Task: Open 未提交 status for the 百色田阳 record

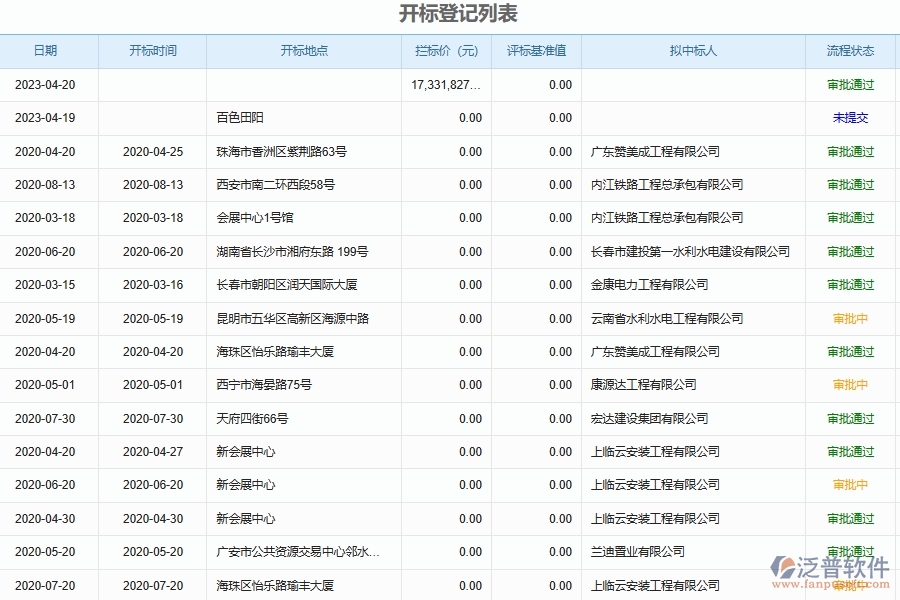Action: coord(850,118)
